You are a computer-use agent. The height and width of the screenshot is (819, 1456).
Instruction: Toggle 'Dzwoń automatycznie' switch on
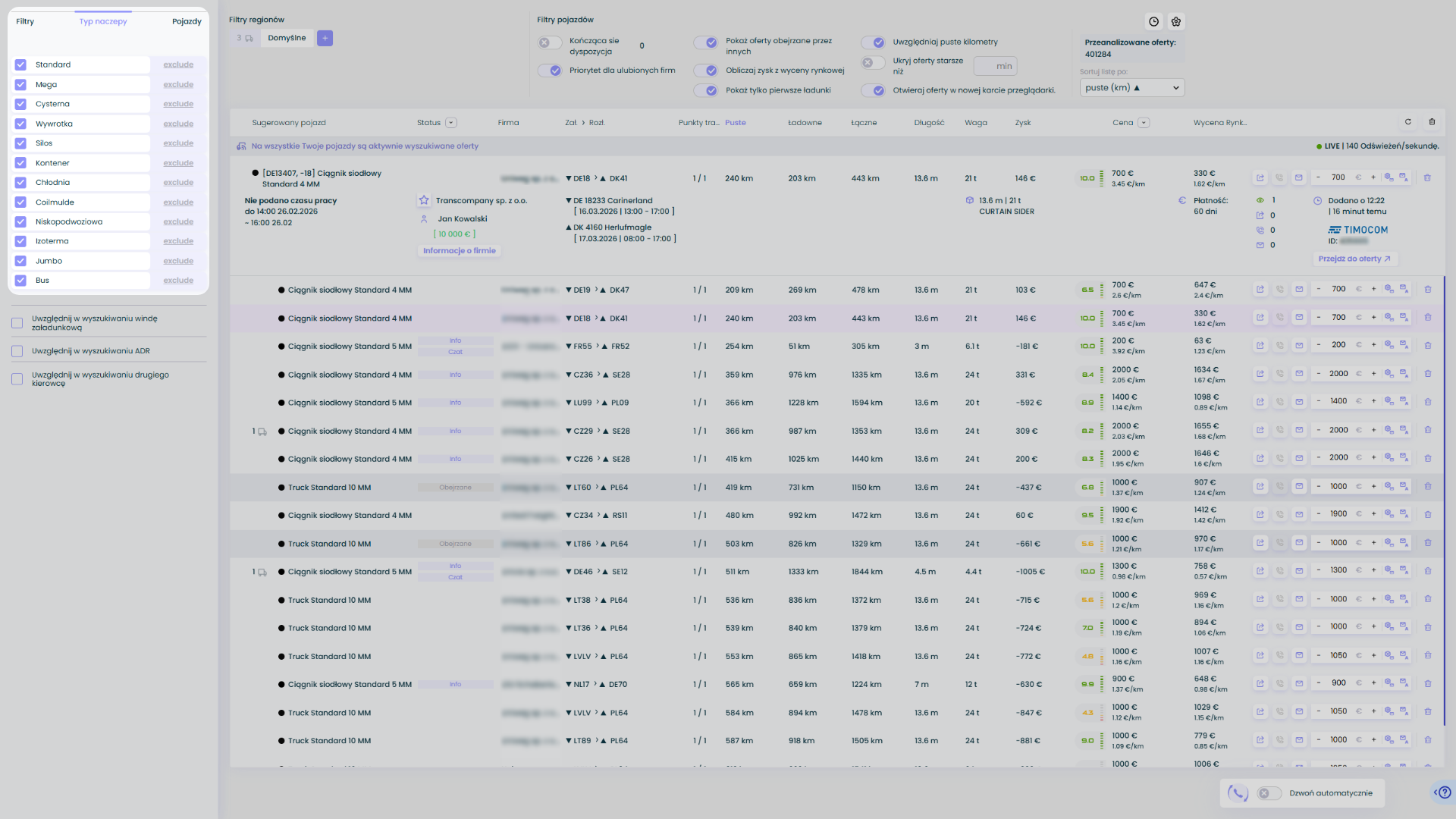[1269, 793]
